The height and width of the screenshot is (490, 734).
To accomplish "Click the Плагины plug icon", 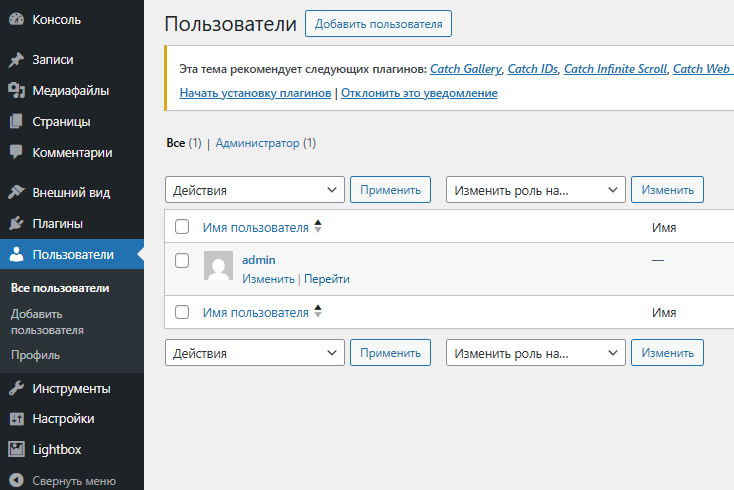I will coord(16,224).
